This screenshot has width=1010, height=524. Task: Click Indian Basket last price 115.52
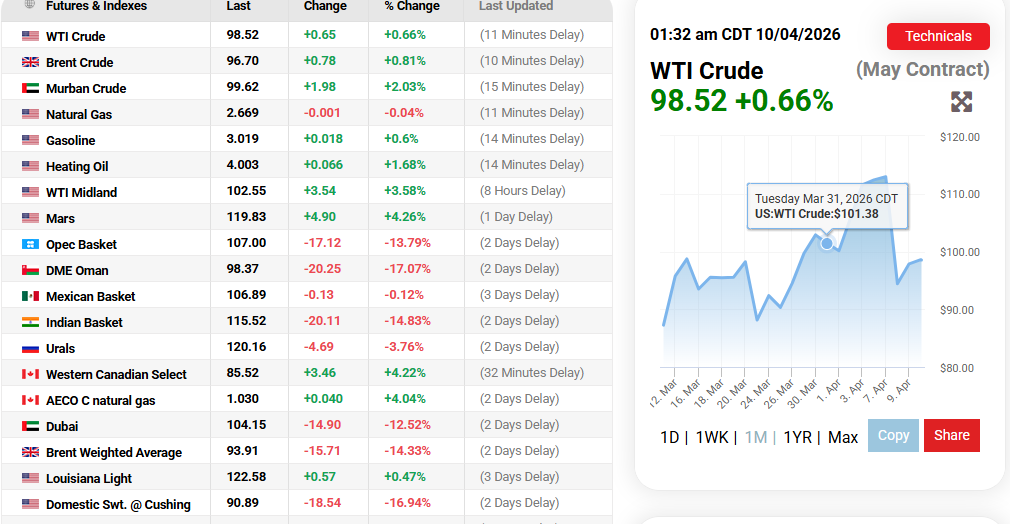246,320
